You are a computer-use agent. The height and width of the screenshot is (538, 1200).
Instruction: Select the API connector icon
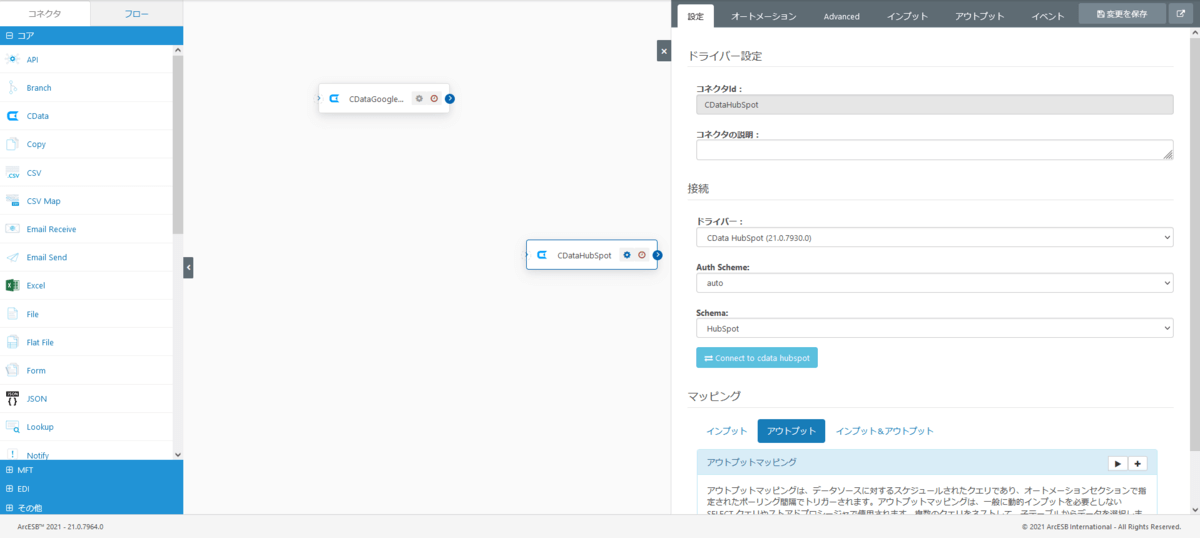[13, 60]
